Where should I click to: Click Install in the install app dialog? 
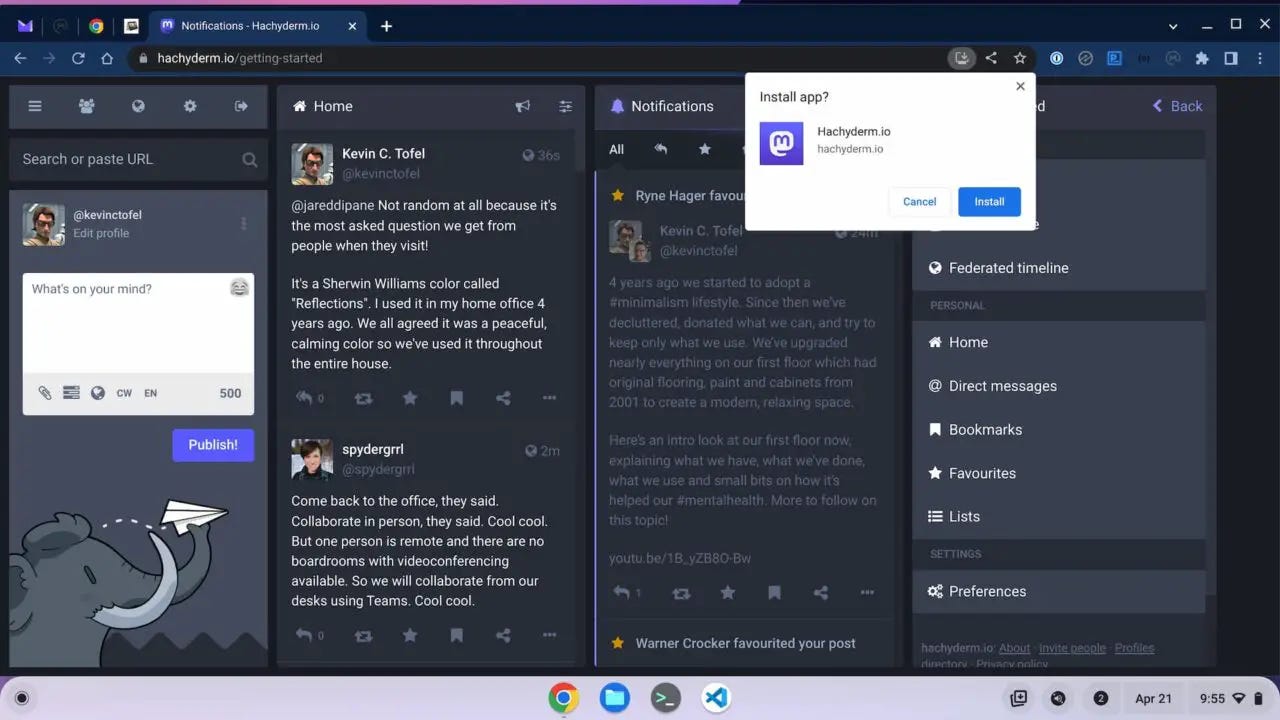989,201
